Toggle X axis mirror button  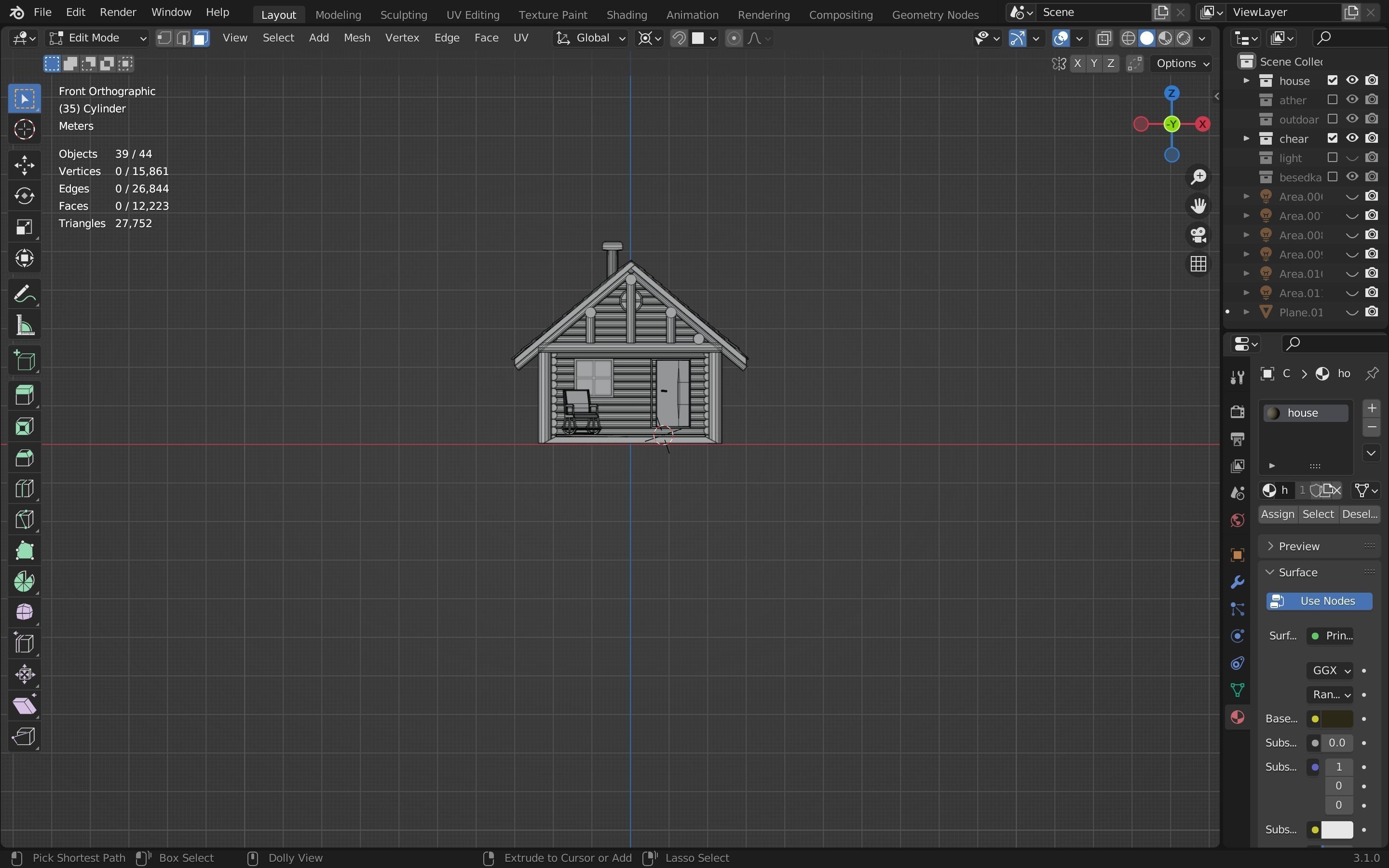pyautogui.click(x=1077, y=63)
